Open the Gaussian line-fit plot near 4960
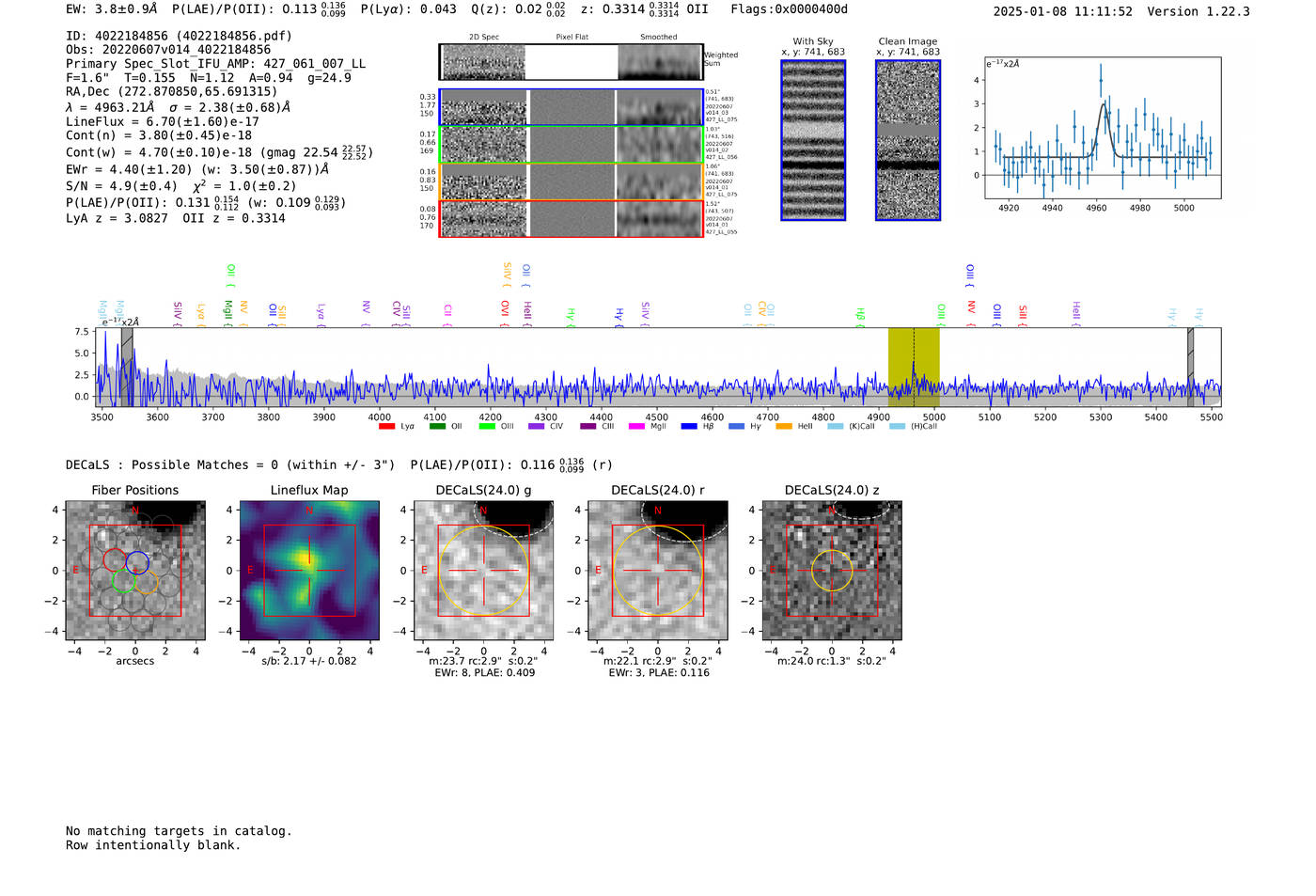 1103,128
